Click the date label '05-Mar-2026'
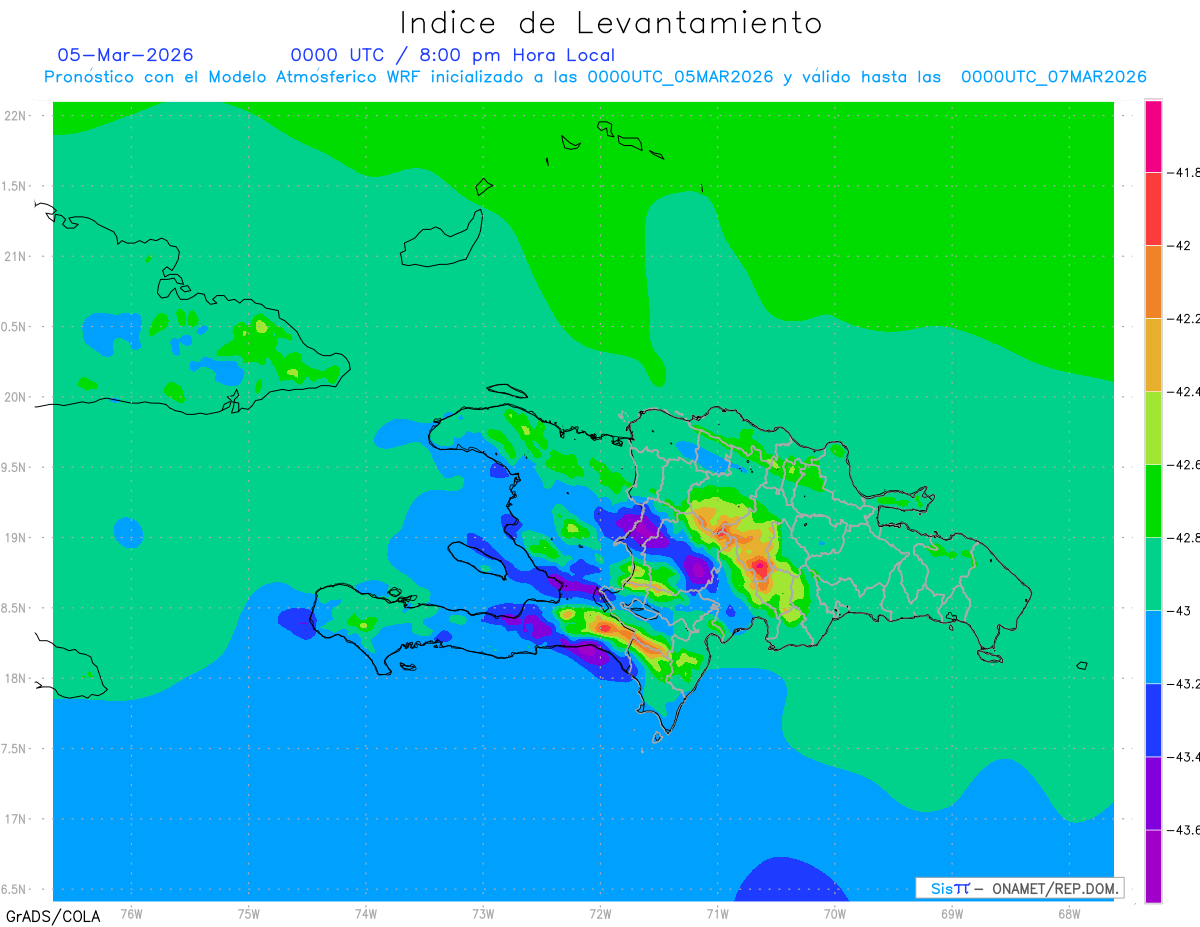Screen dimensions: 1200x927 click(x=125, y=55)
